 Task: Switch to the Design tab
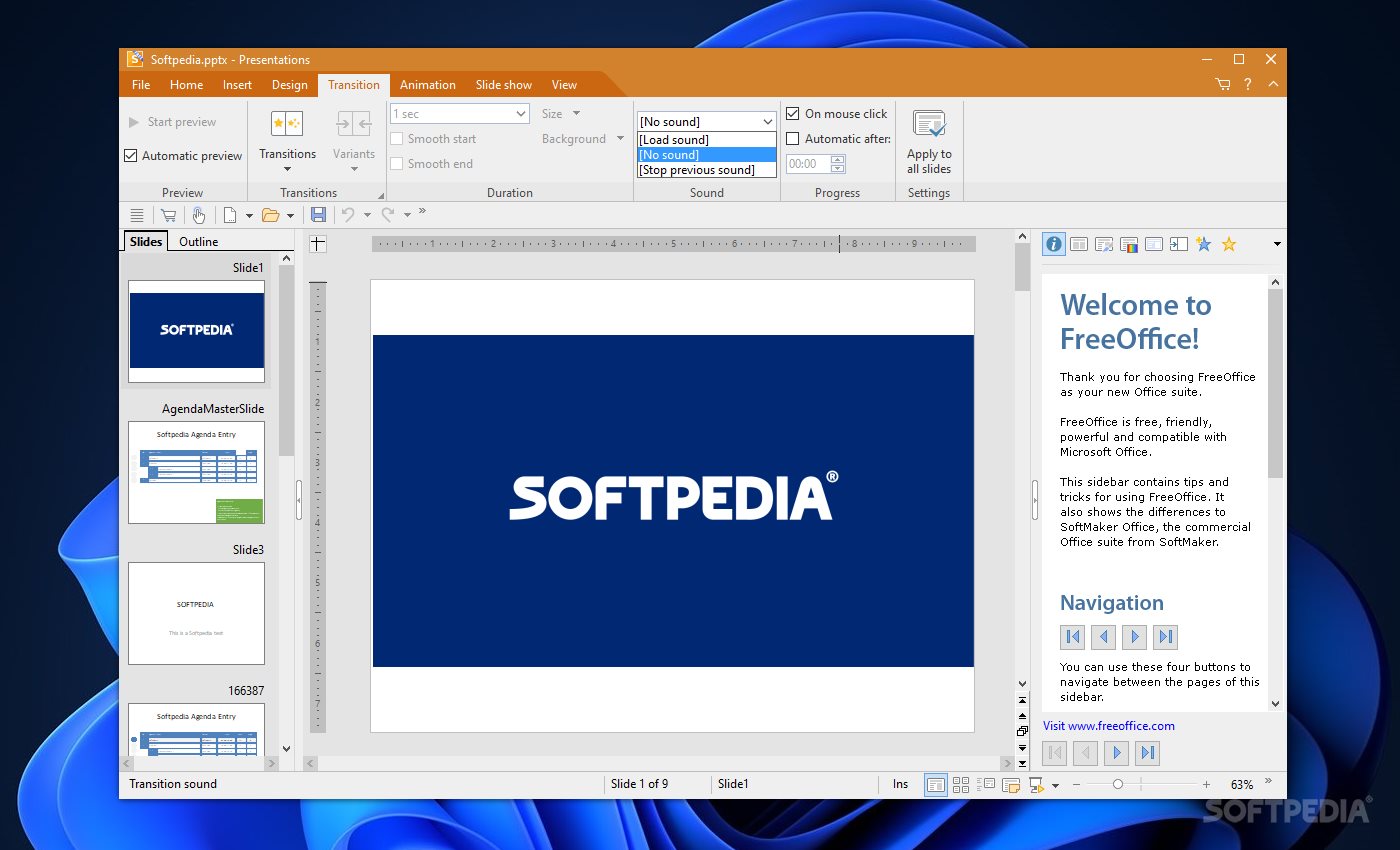coord(290,85)
